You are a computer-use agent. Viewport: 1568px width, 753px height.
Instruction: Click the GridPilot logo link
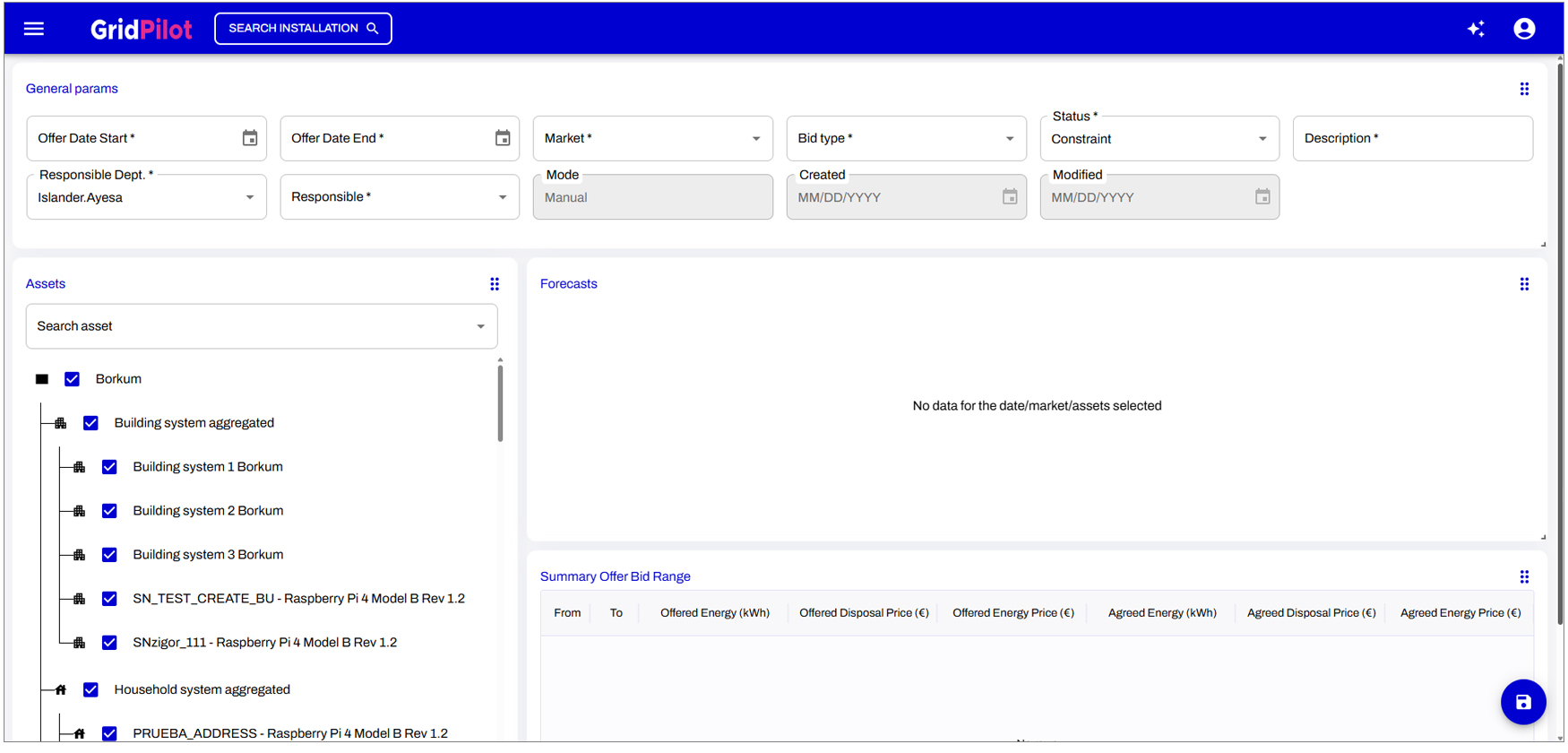(x=141, y=29)
